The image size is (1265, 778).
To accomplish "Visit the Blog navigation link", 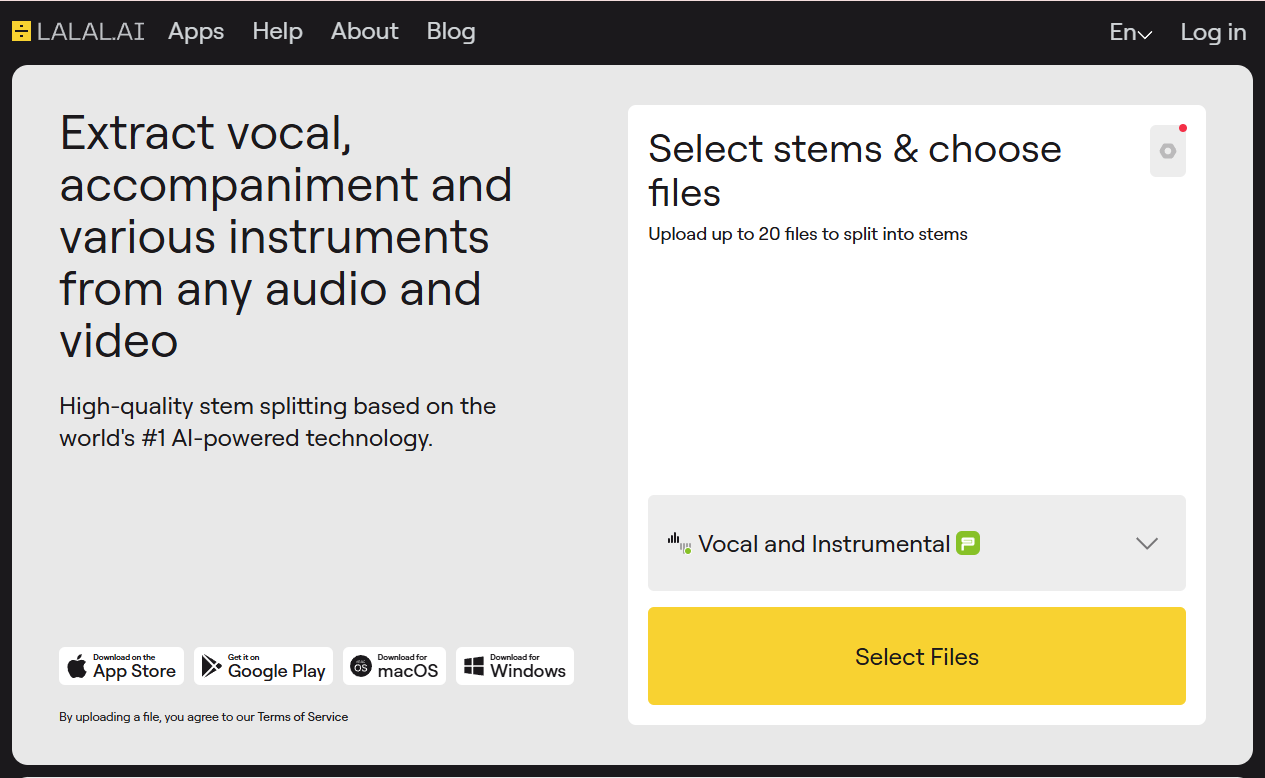I will point(451,32).
